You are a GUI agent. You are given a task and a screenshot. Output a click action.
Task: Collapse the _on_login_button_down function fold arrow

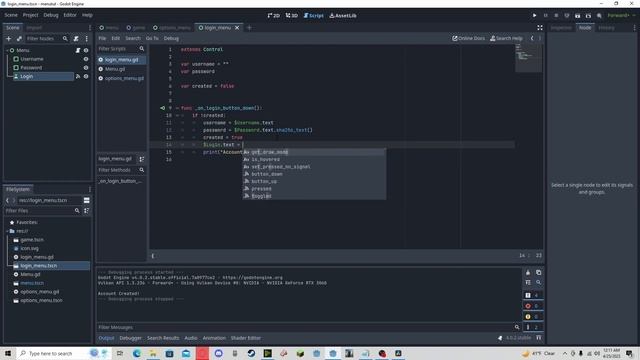[x=177, y=108]
